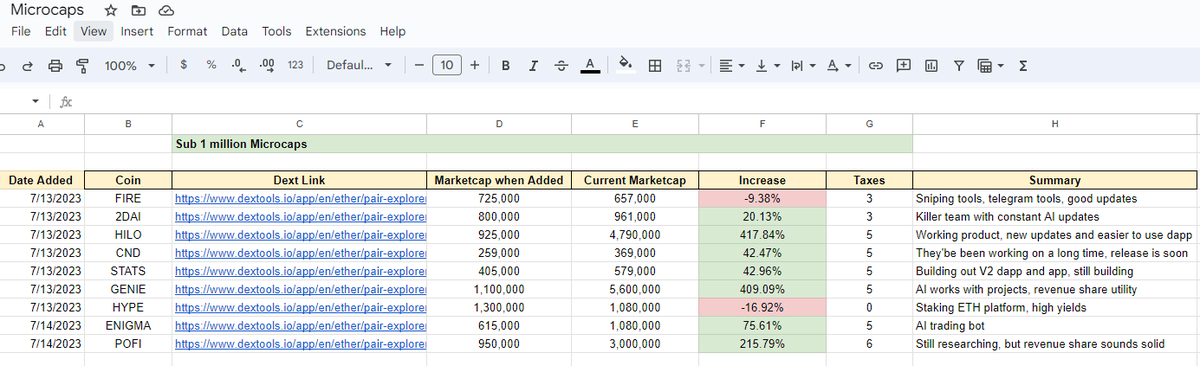Open the dextools link in HILO row
The height and width of the screenshot is (366, 1200).
(x=300, y=235)
